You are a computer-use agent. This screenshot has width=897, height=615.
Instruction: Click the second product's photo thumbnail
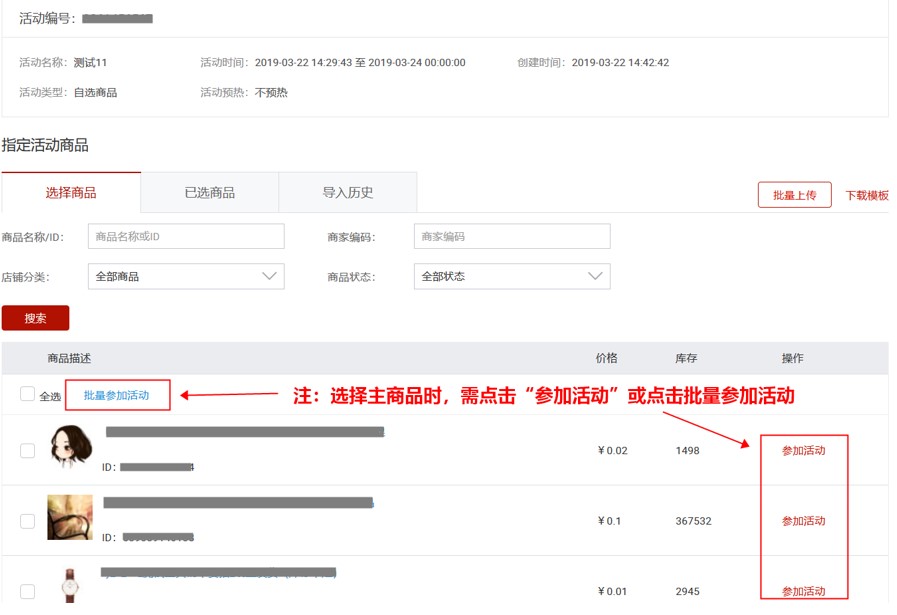pyautogui.click(x=70, y=517)
